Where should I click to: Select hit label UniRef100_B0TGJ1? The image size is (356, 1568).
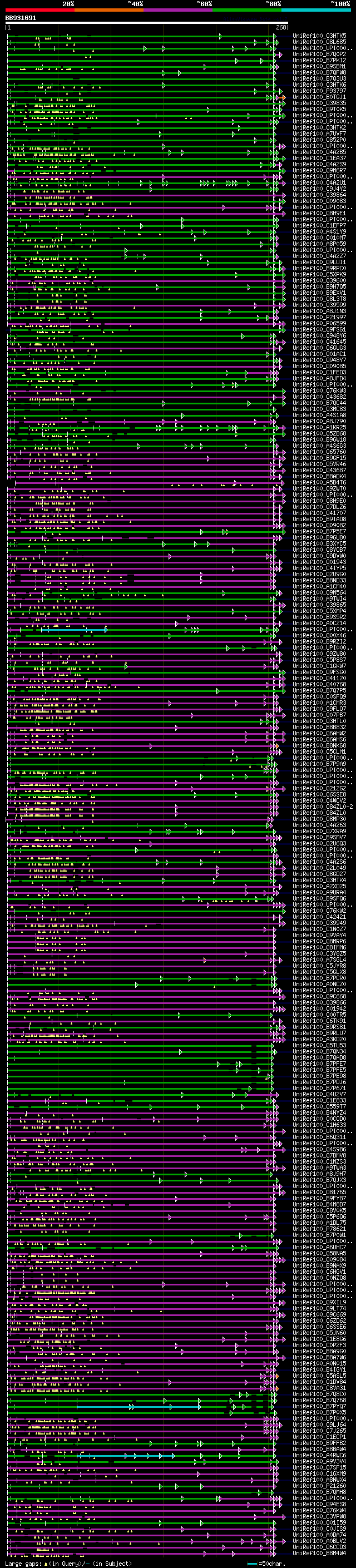(x=319, y=97)
